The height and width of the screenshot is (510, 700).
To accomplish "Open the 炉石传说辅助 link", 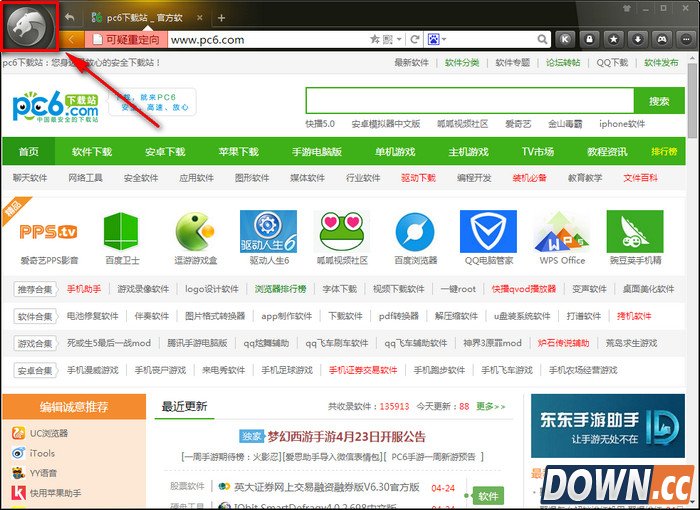I will coord(563,343).
